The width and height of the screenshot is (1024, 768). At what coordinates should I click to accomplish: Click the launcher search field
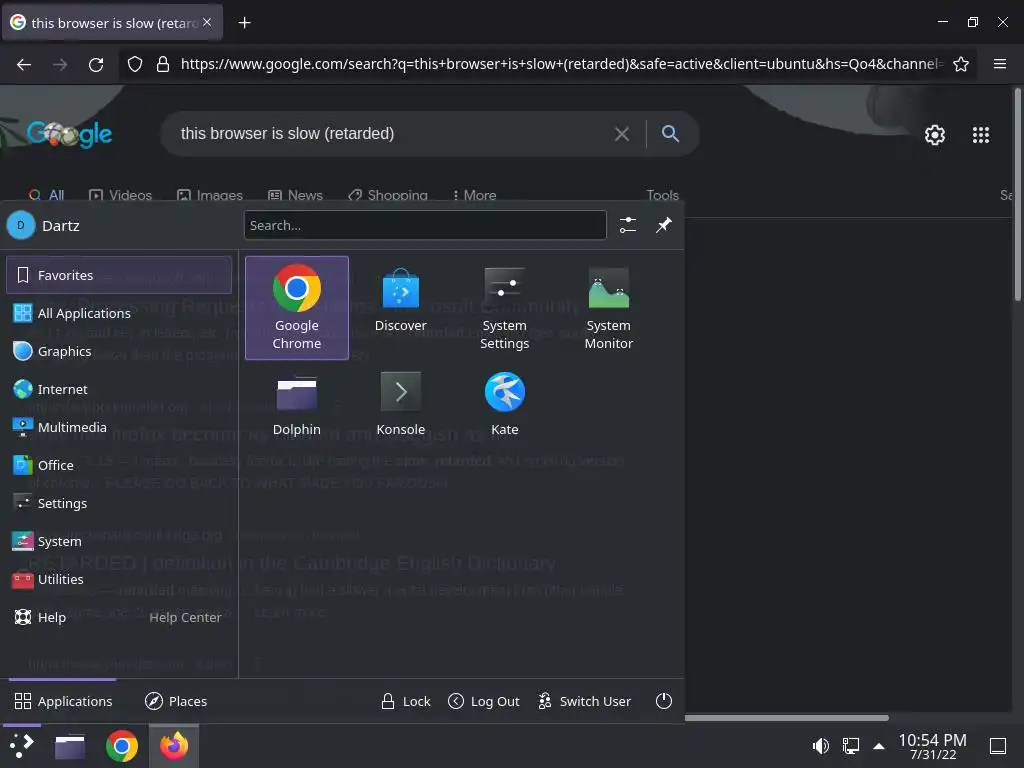(425, 225)
